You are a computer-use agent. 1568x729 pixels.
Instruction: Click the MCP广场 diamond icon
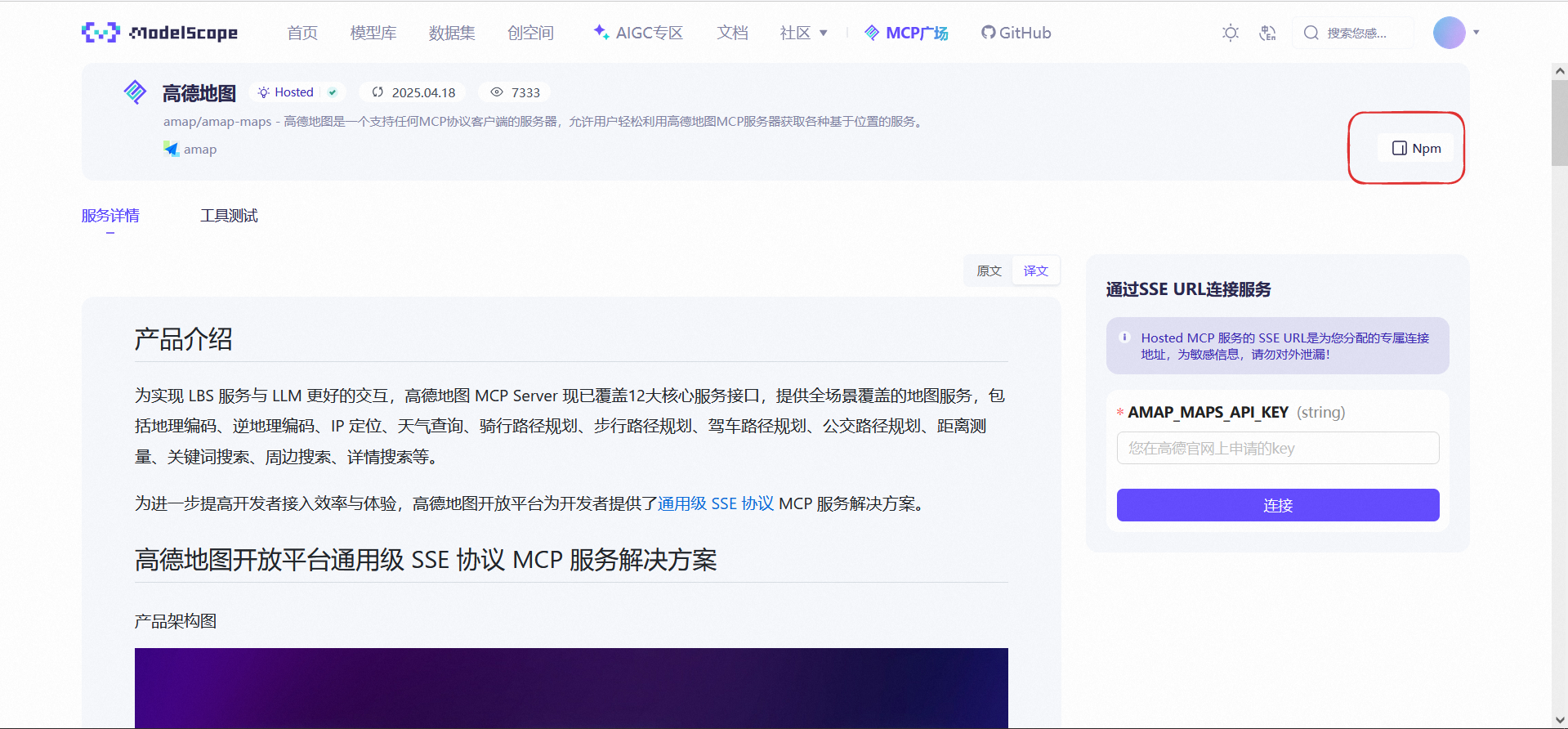tap(872, 33)
